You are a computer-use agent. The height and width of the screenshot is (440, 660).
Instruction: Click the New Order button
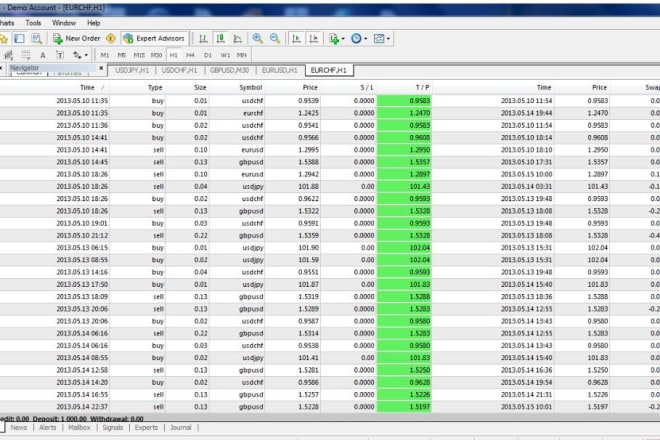pyautogui.click(x=76, y=39)
